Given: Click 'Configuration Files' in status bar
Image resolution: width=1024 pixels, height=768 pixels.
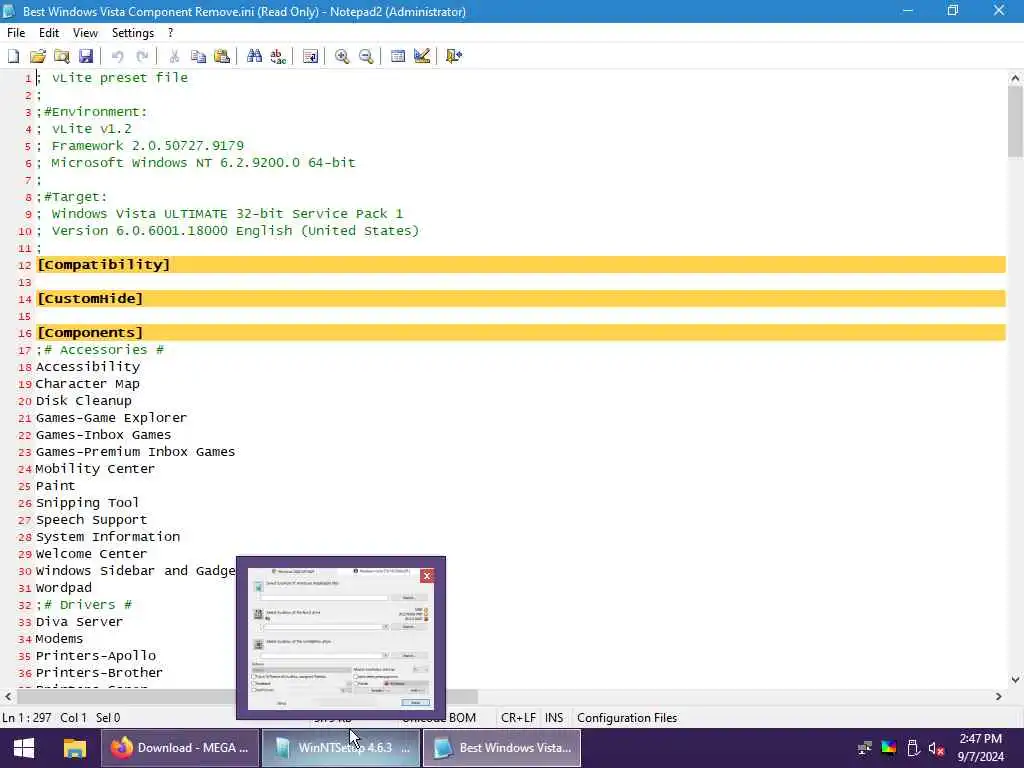Looking at the screenshot, I should (x=627, y=718).
